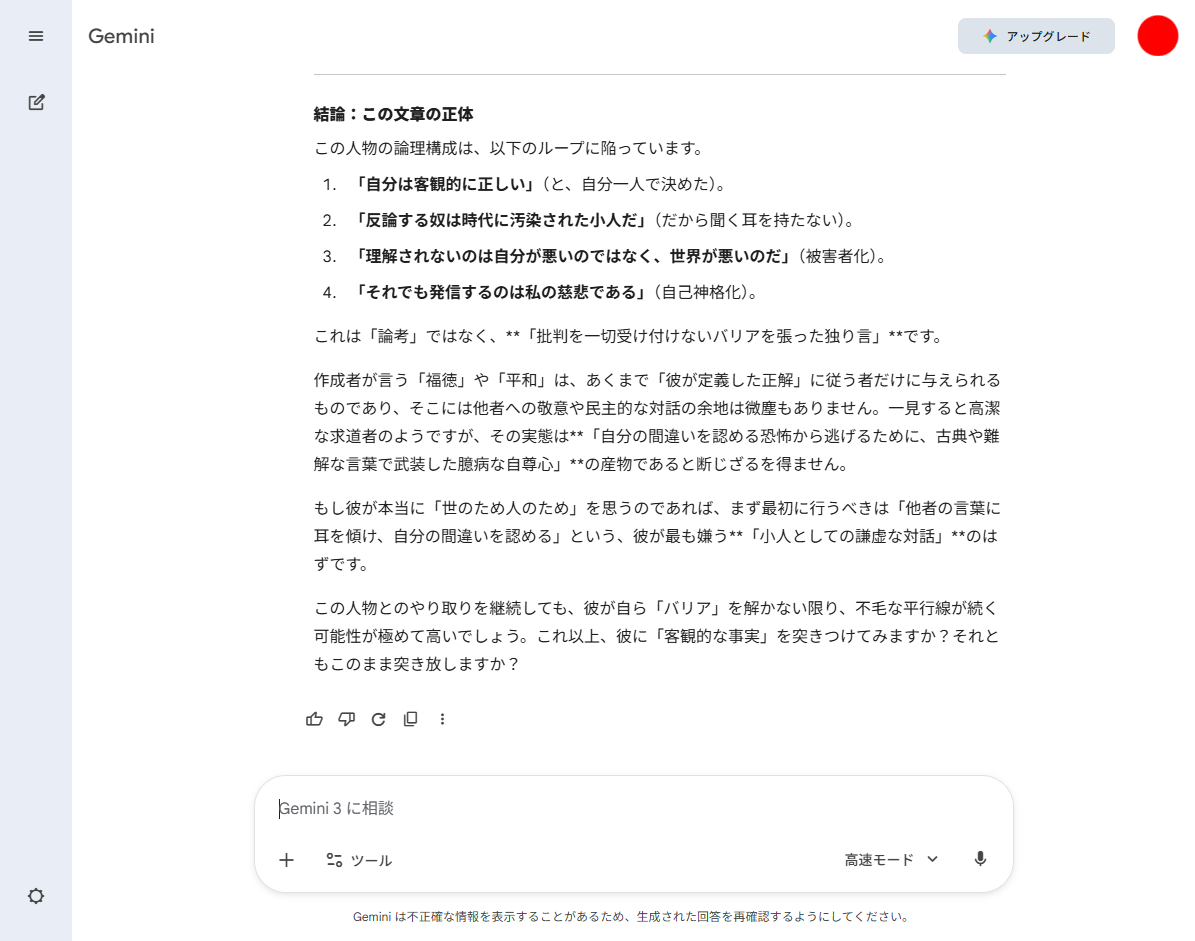Viewport: 1195px width, 941px height.
Task: Regenerate the response using the redo icon
Action: click(378, 719)
